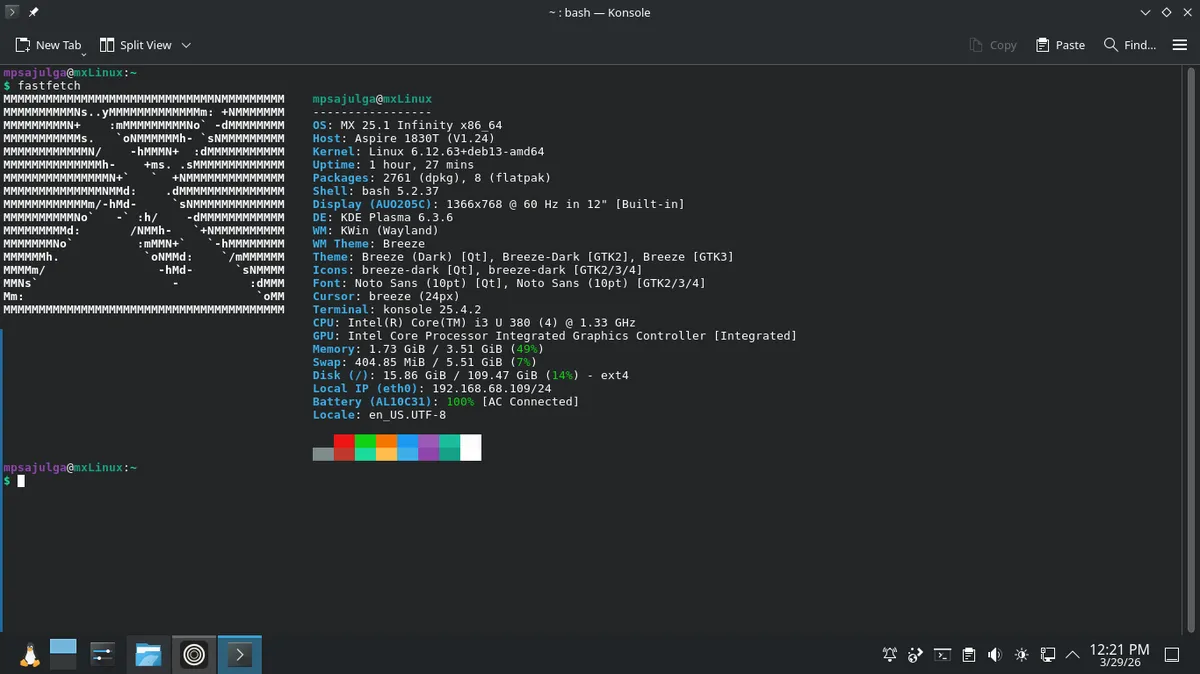Click the Paste button
The height and width of the screenshot is (674, 1200).
coord(1059,44)
